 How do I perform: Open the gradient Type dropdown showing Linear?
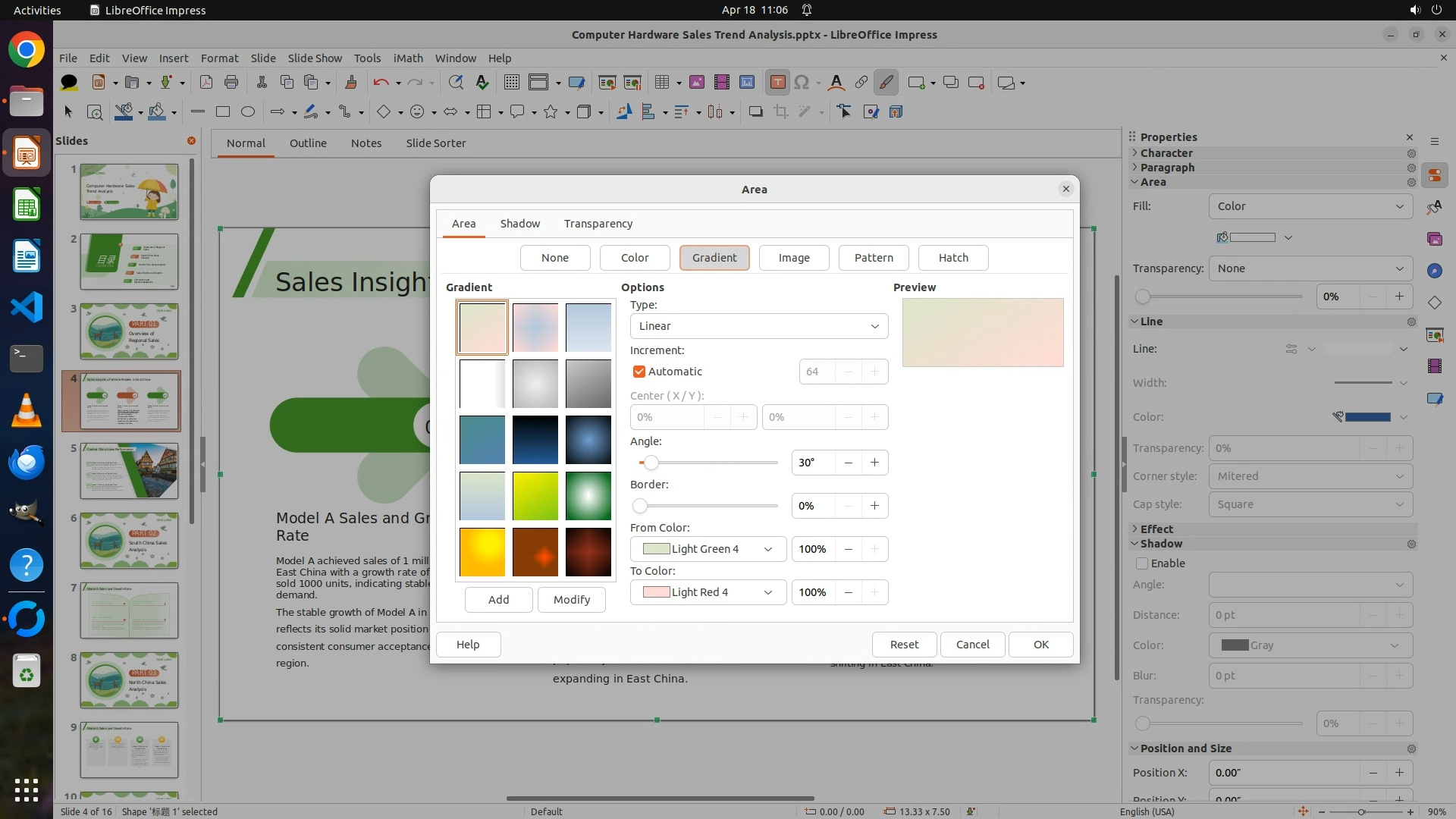(758, 326)
